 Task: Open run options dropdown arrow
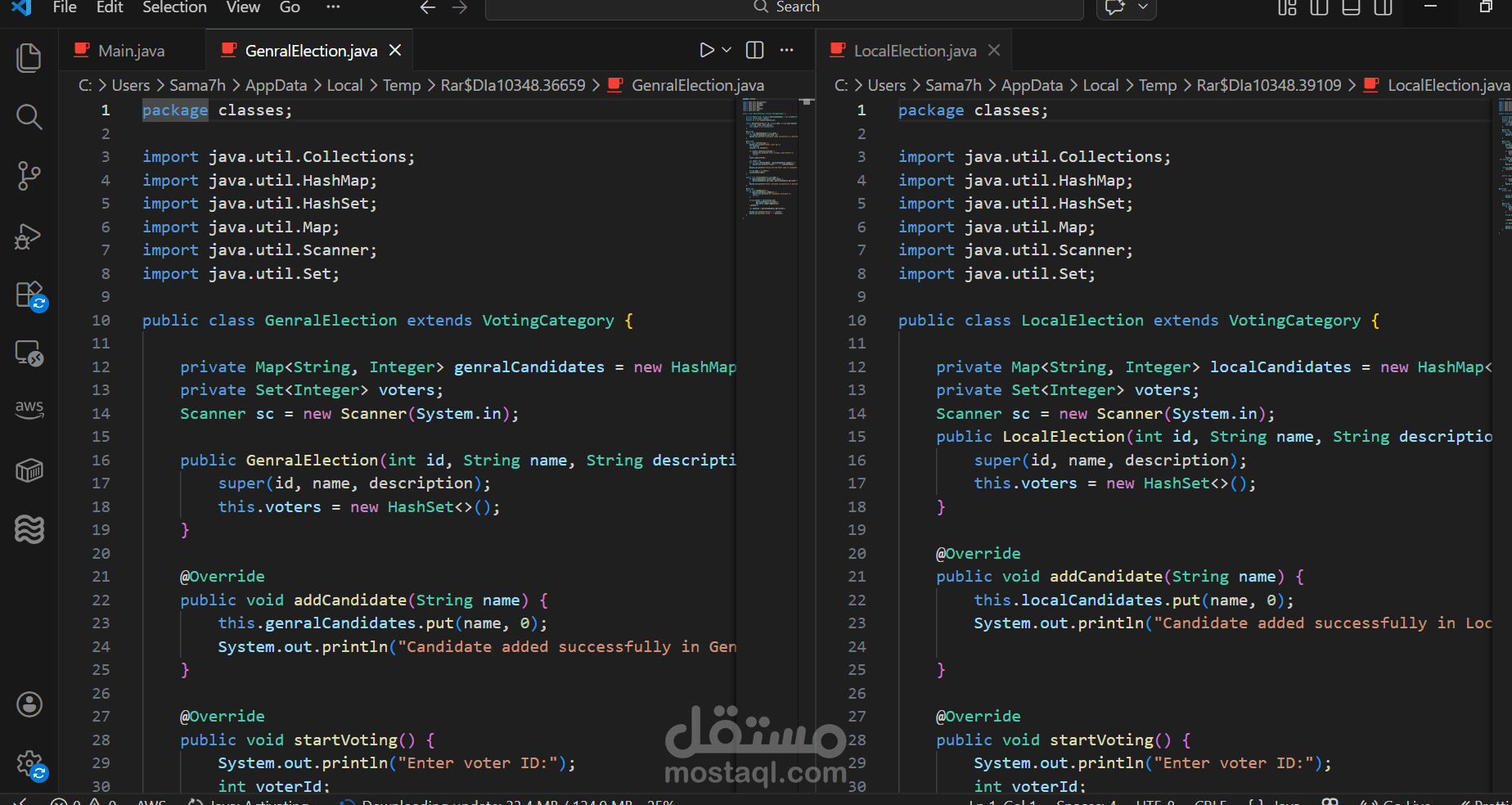[727, 51]
